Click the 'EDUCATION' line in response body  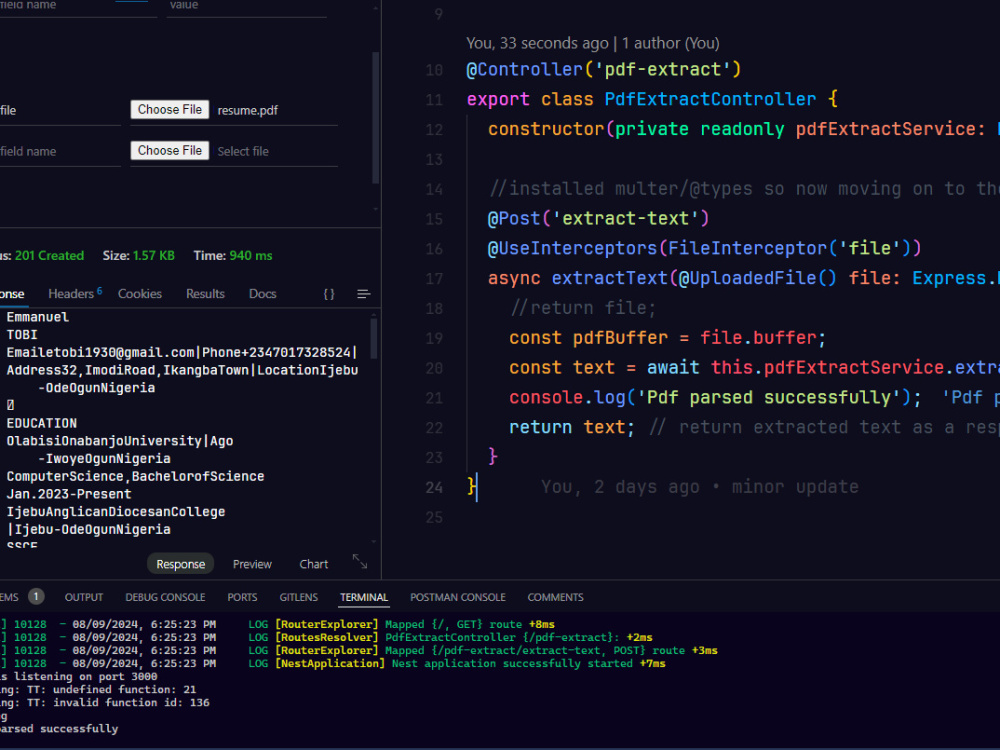pyautogui.click(x=41, y=423)
